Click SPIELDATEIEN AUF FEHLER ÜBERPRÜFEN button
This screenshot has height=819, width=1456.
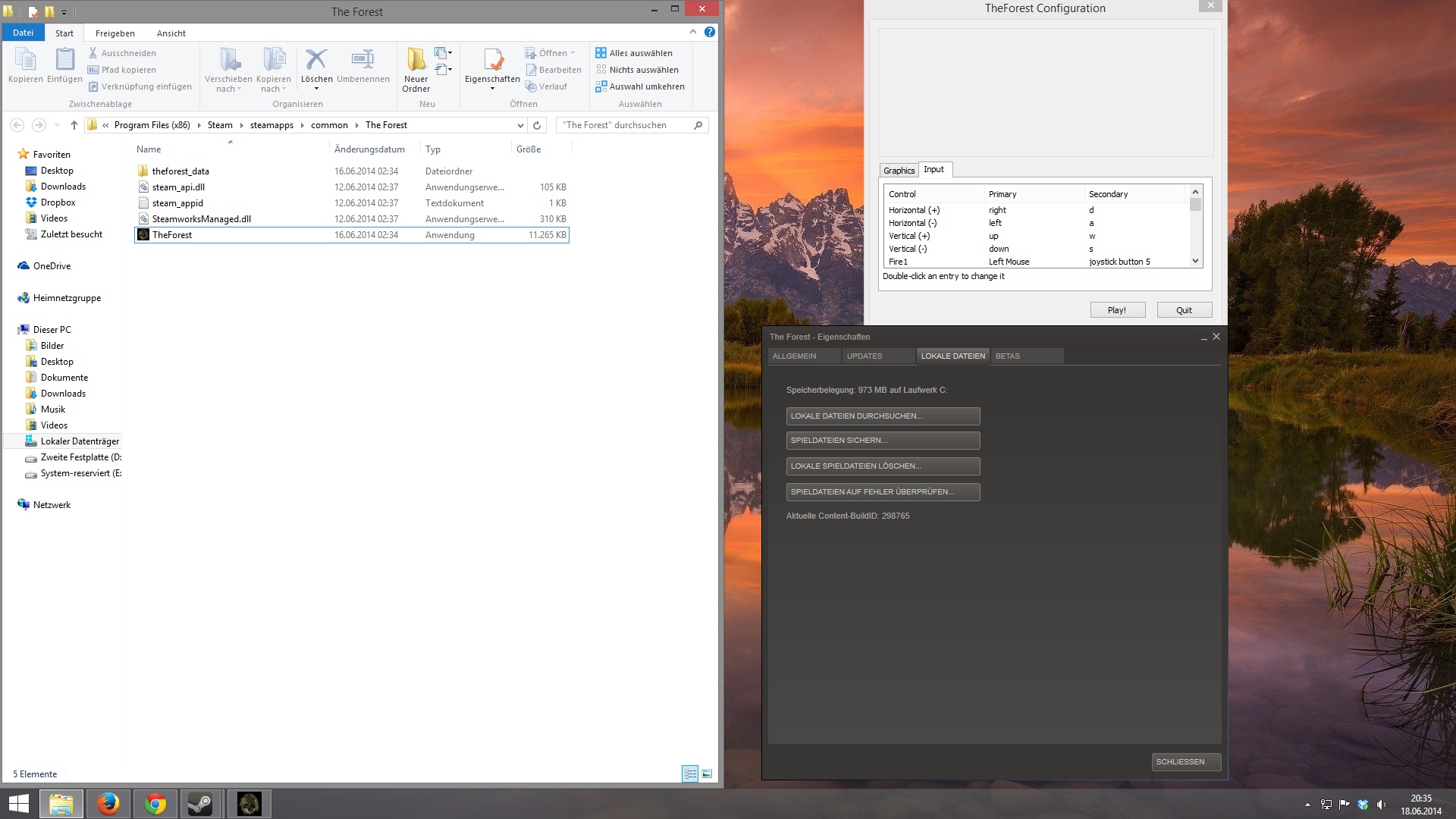tap(883, 492)
